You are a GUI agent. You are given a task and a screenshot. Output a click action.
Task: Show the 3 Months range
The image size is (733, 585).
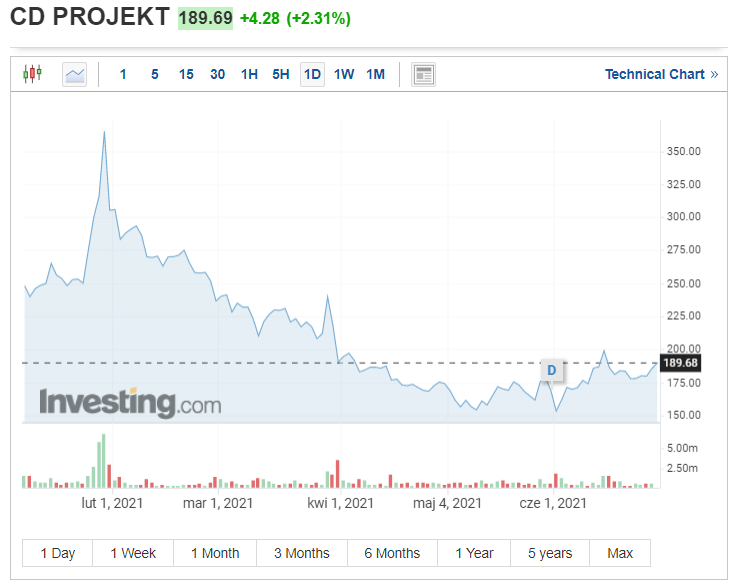click(x=302, y=553)
